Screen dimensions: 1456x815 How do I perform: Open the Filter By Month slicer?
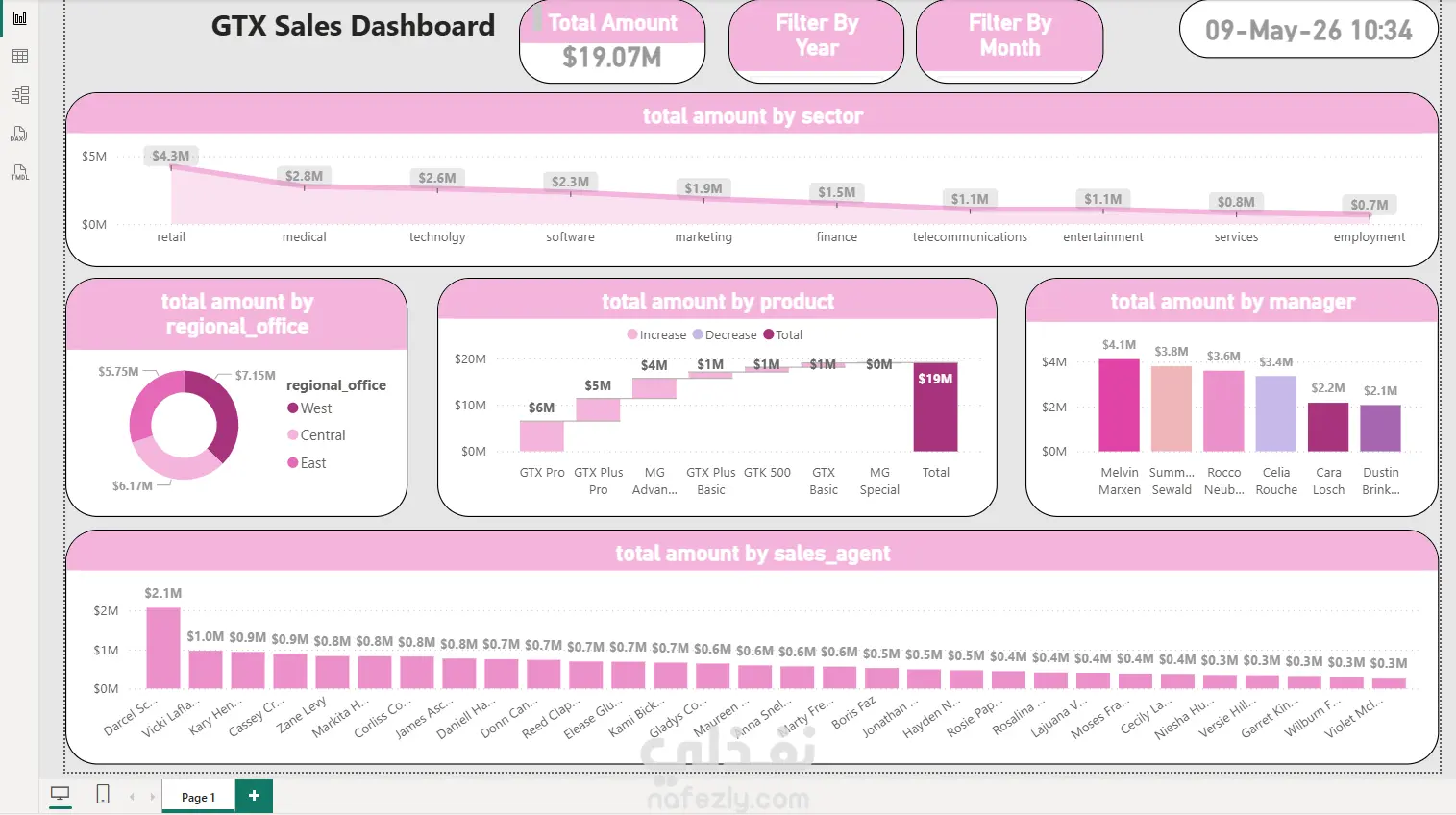(x=1010, y=40)
